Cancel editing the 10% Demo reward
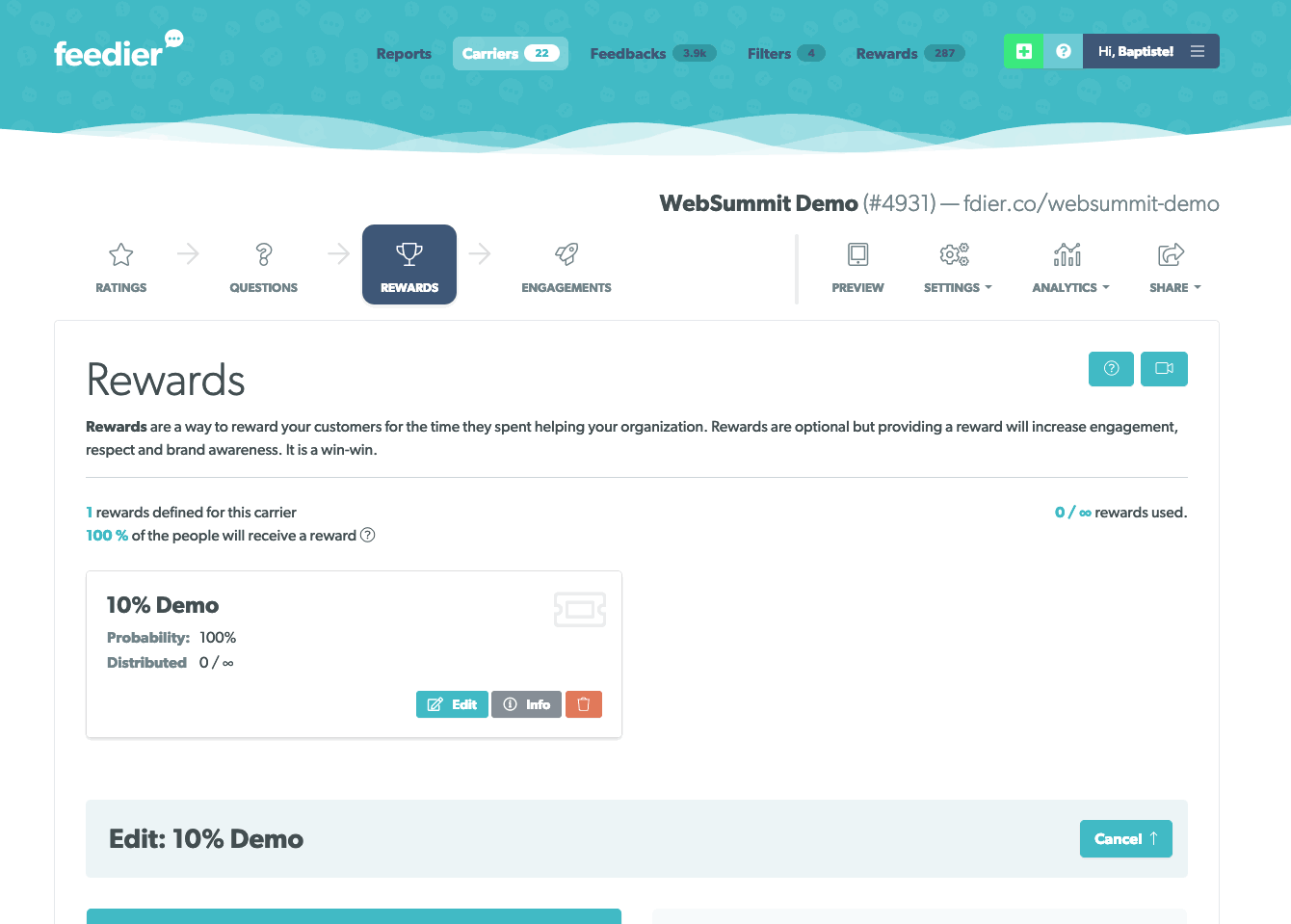1291x924 pixels. [x=1125, y=838]
